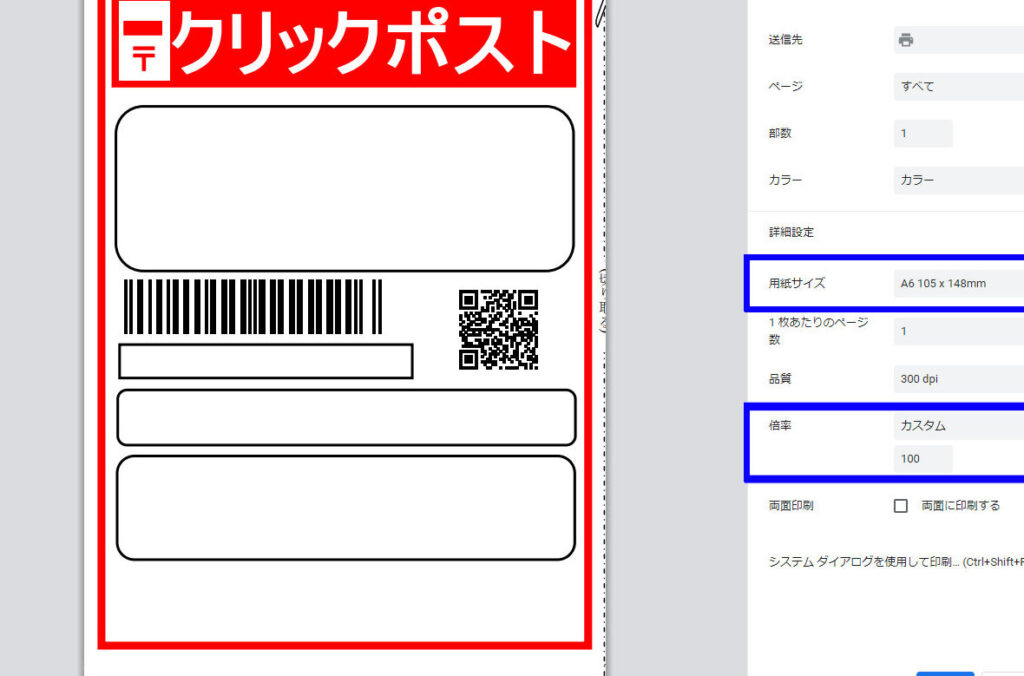
Task: Collapse the 詳細設定 section
Action: click(790, 232)
